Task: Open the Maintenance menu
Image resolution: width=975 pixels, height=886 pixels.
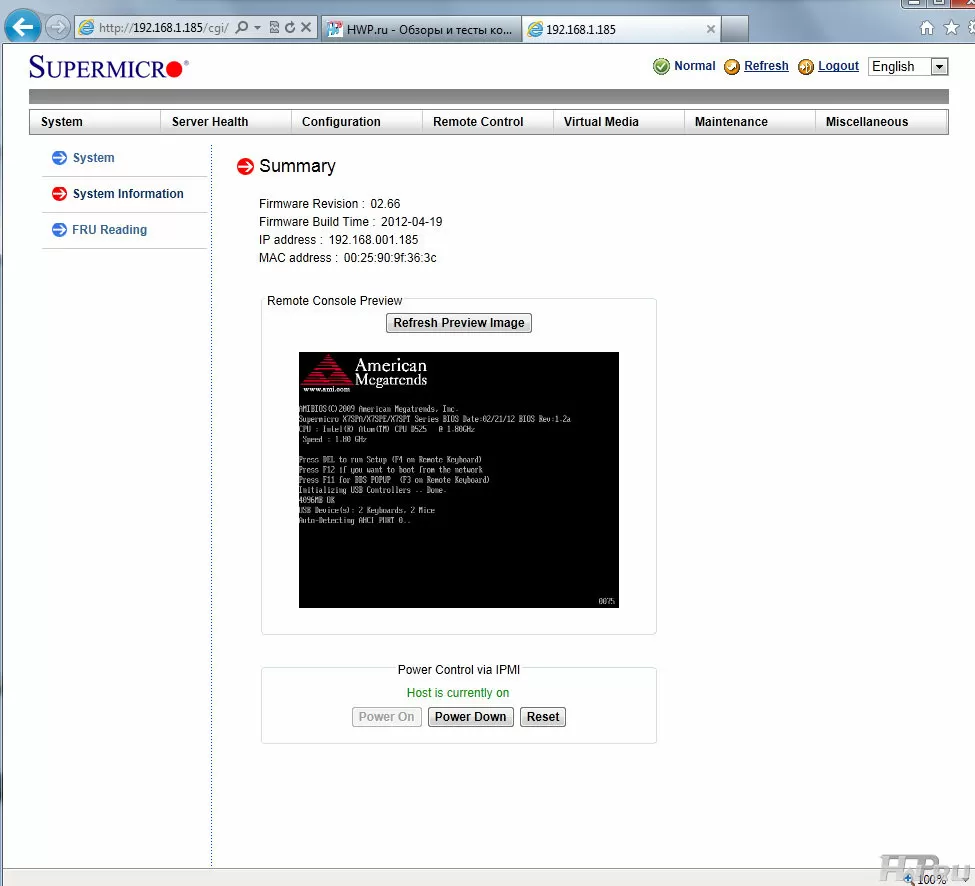Action: point(749,122)
